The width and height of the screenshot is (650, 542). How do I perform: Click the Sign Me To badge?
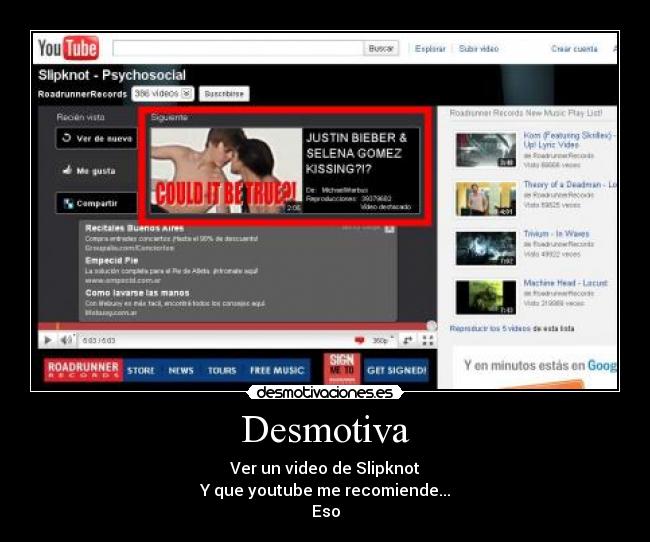[342, 368]
